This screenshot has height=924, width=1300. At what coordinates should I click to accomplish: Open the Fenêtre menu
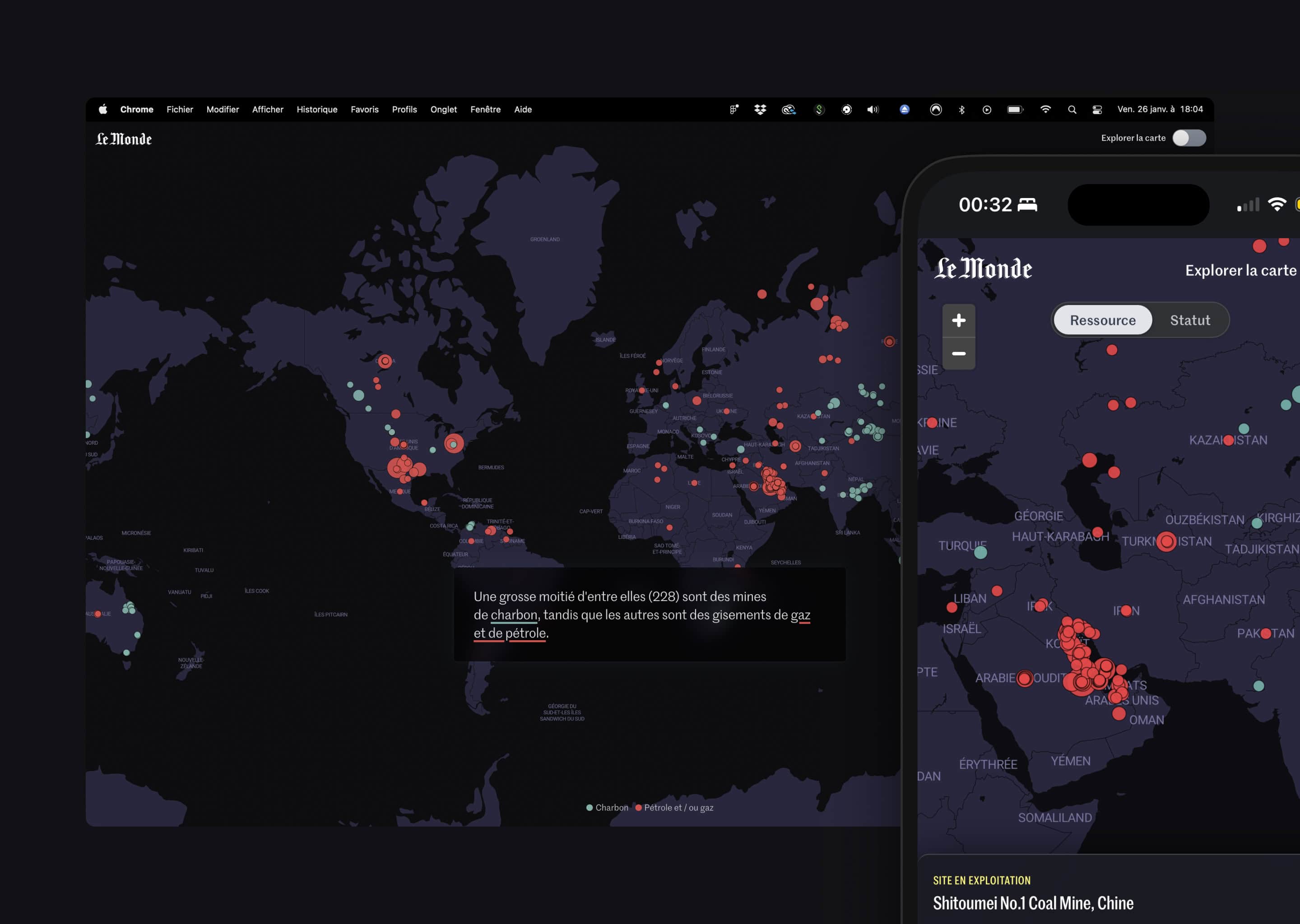(x=486, y=109)
